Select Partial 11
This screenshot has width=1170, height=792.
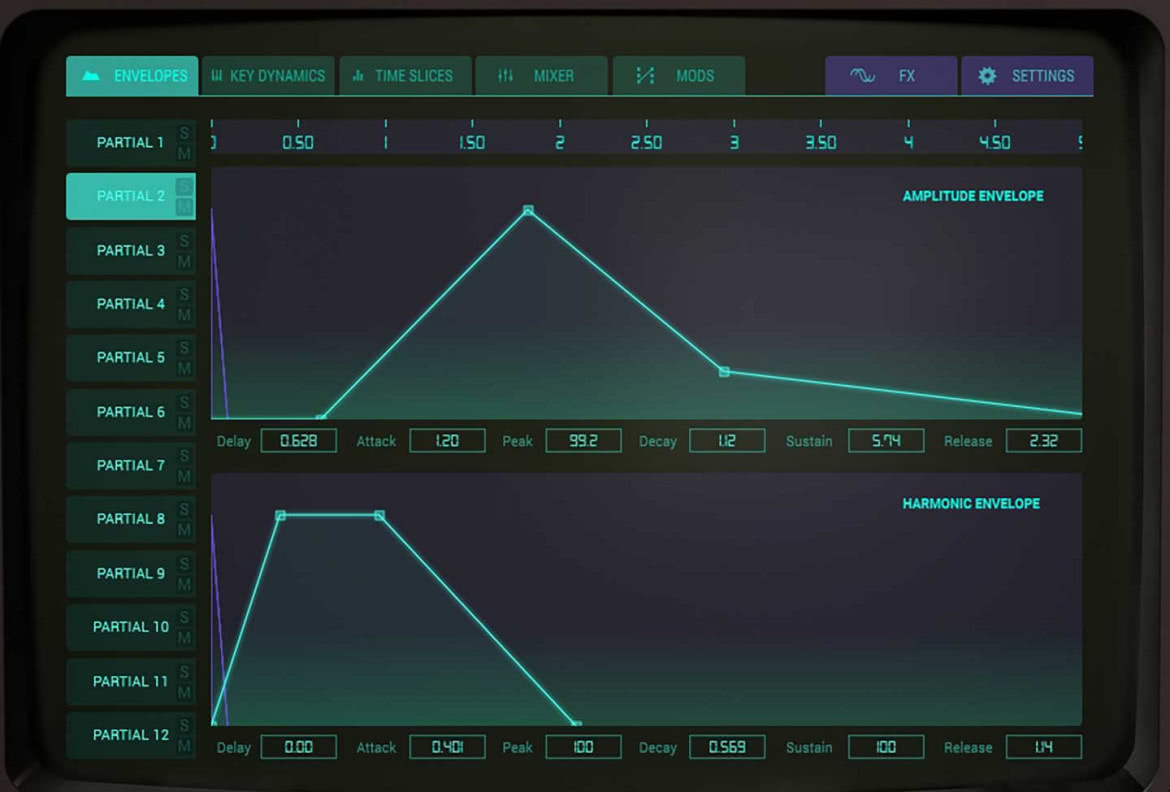[130, 682]
